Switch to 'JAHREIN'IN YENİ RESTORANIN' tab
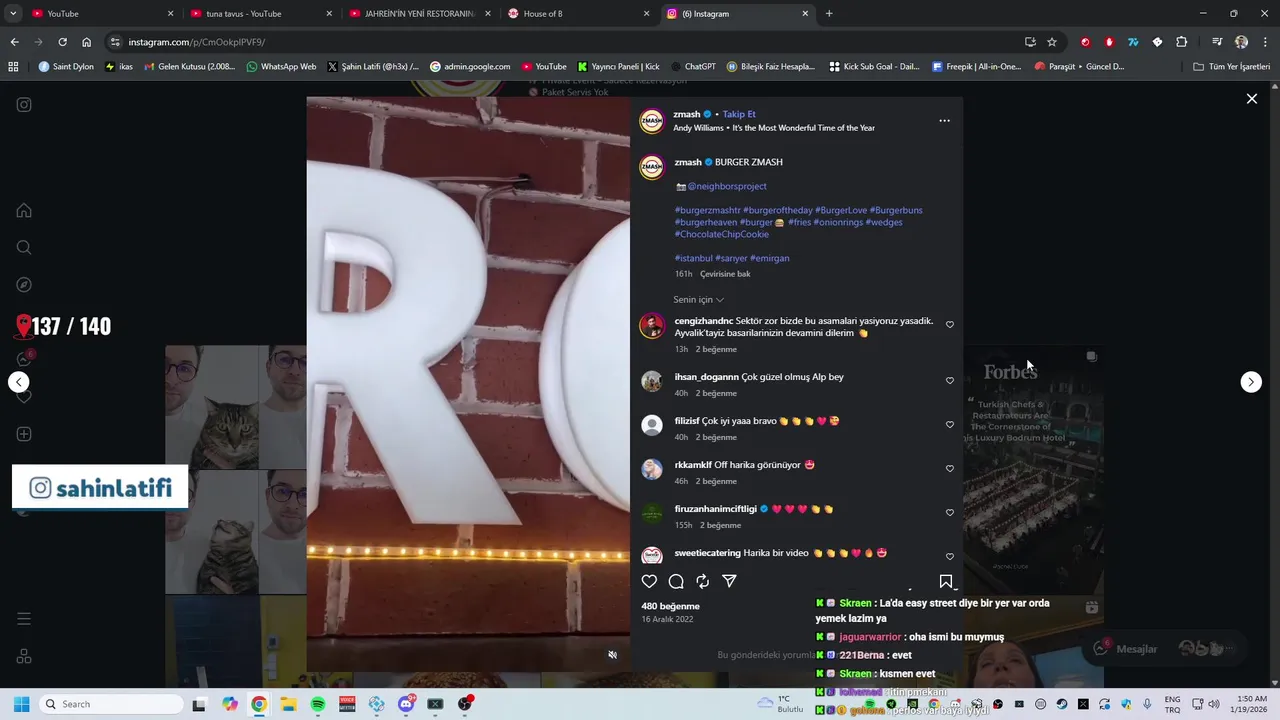The height and width of the screenshot is (720, 1280). click(x=420, y=14)
